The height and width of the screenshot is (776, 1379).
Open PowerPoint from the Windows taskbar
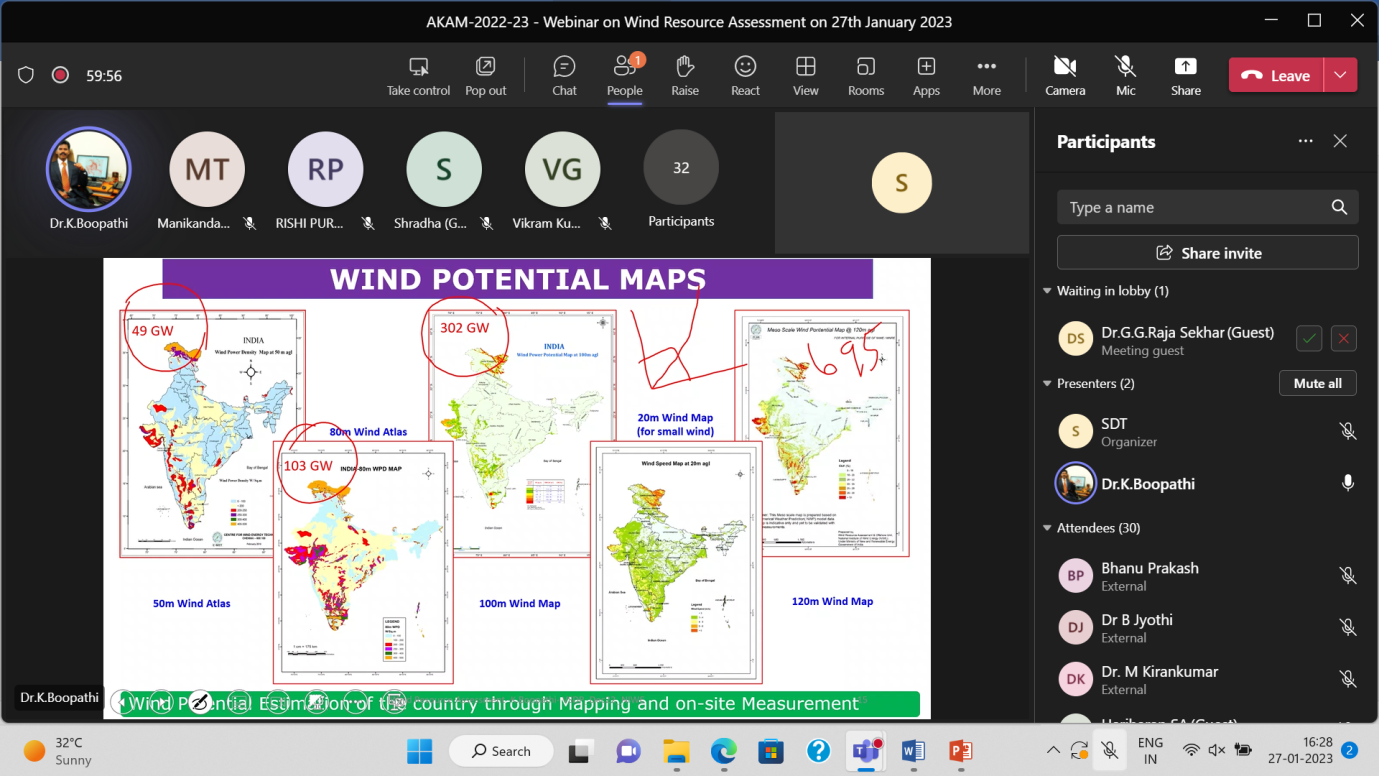click(959, 750)
